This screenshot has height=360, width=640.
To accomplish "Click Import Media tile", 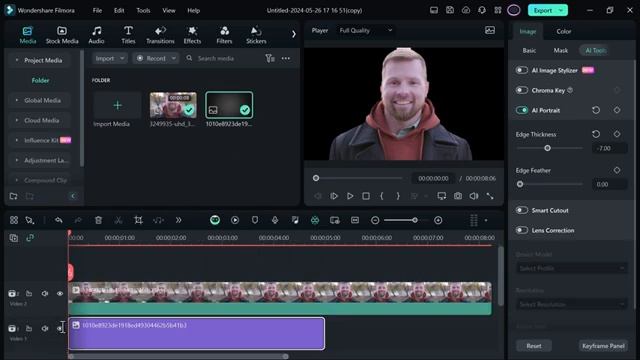I will [x=117, y=110].
